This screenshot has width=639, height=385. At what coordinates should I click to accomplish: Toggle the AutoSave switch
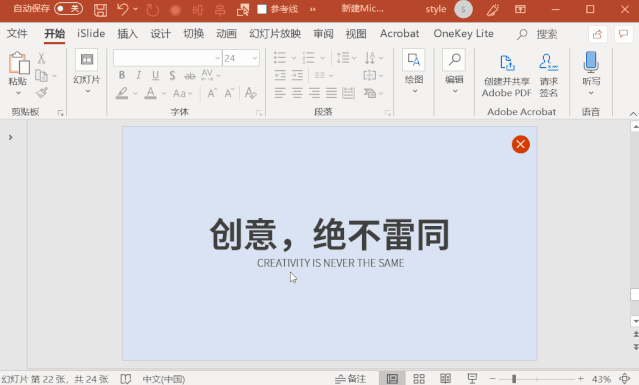click(68, 9)
